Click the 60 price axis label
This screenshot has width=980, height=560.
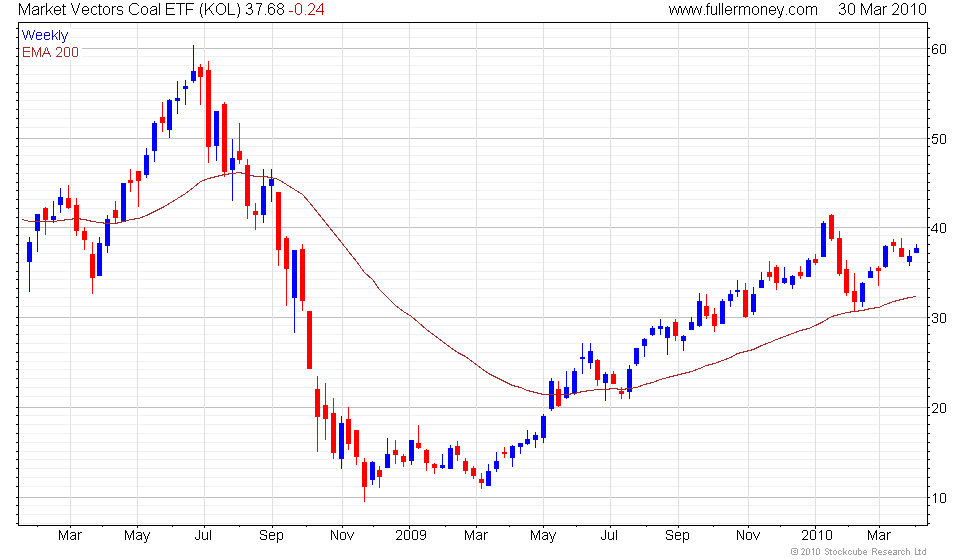click(939, 49)
